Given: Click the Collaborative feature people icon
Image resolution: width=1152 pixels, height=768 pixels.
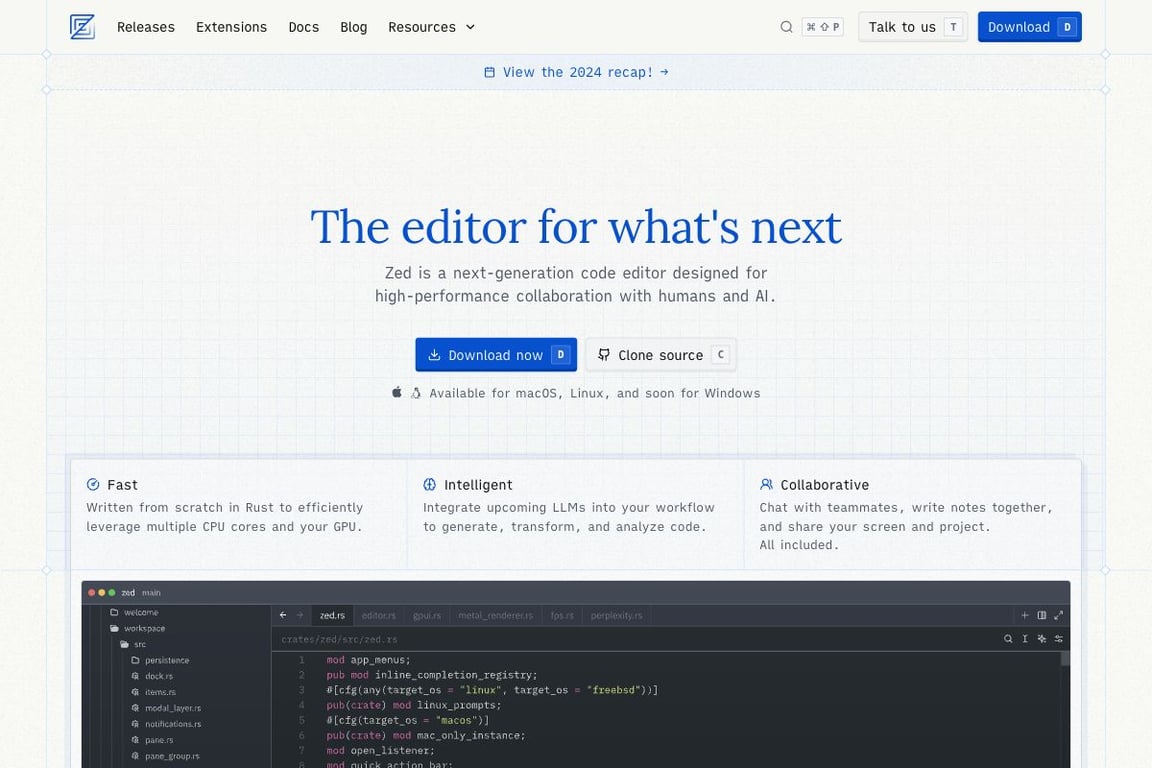Looking at the screenshot, I should click(766, 484).
